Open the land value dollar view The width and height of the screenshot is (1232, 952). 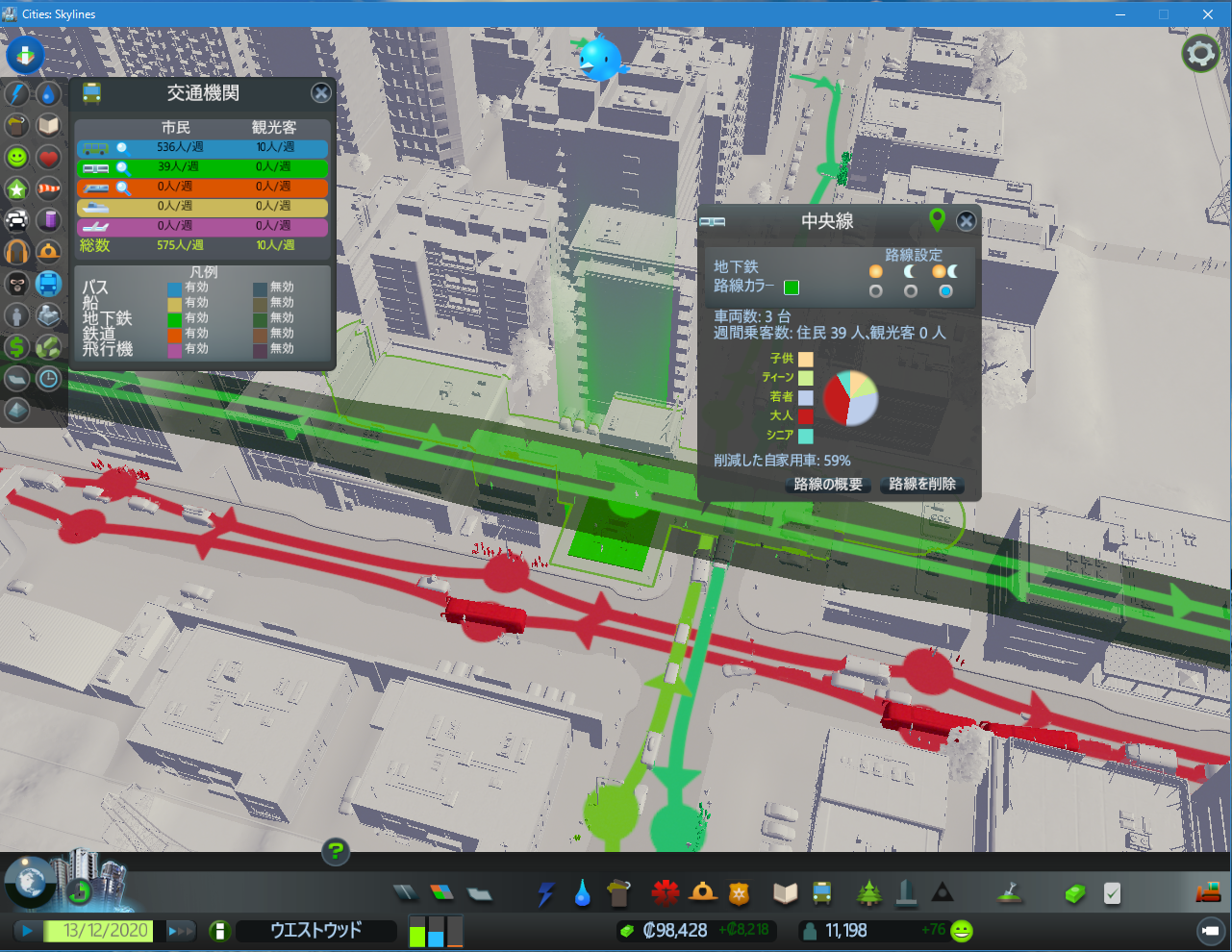tap(17, 346)
